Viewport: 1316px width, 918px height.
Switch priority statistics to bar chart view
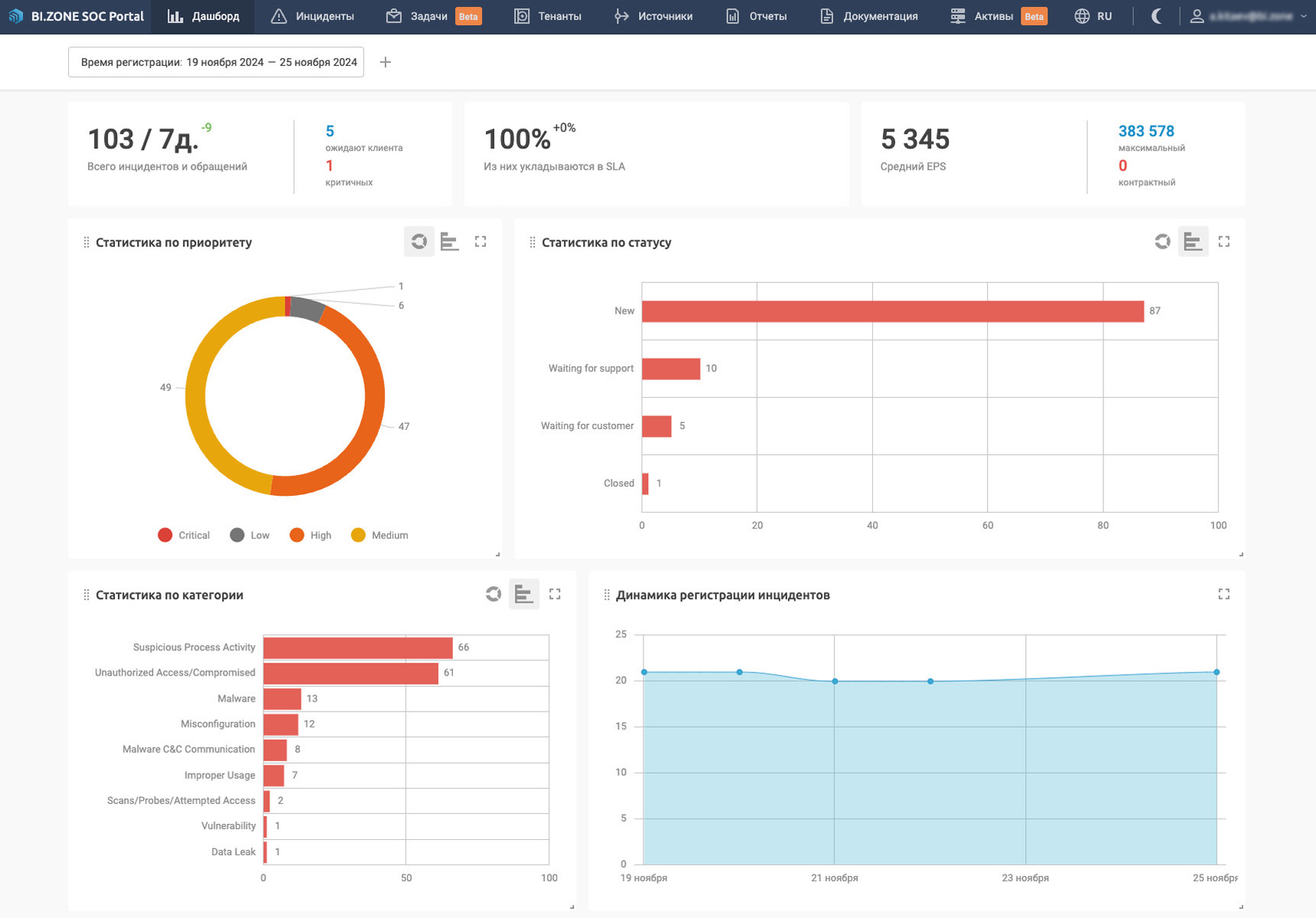(x=450, y=242)
